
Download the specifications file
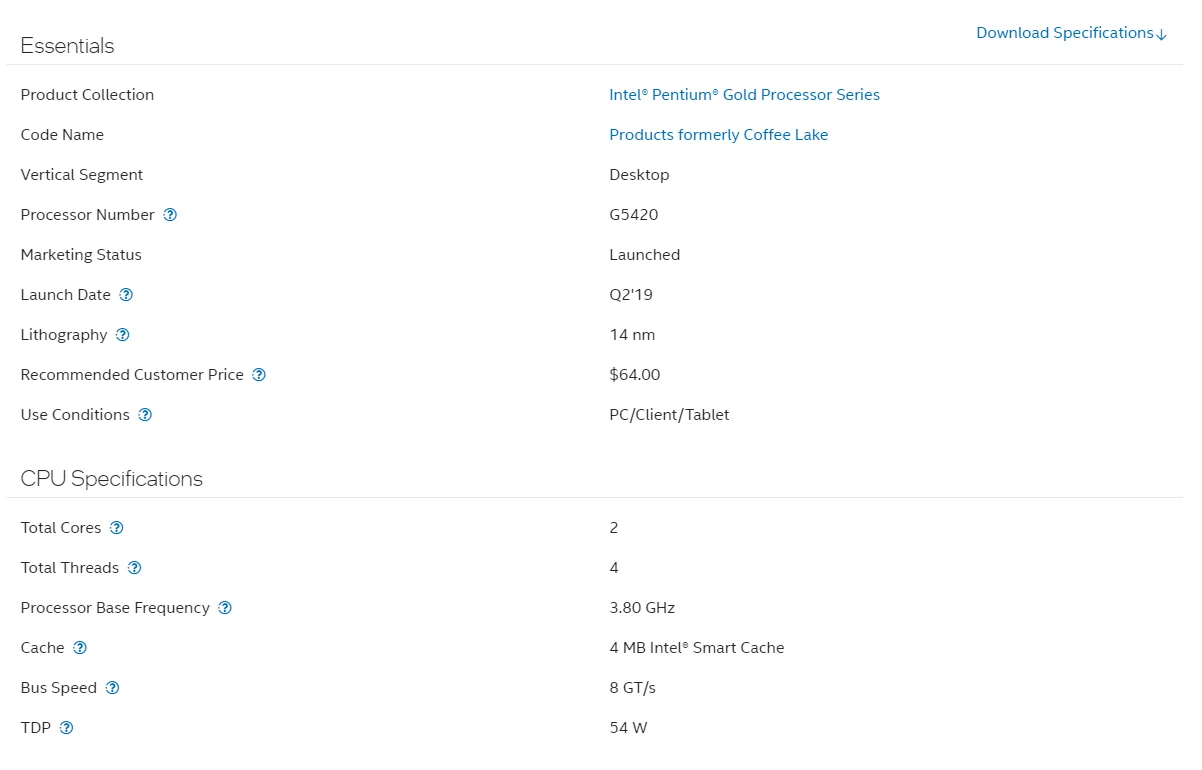[x=1071, y=33]
